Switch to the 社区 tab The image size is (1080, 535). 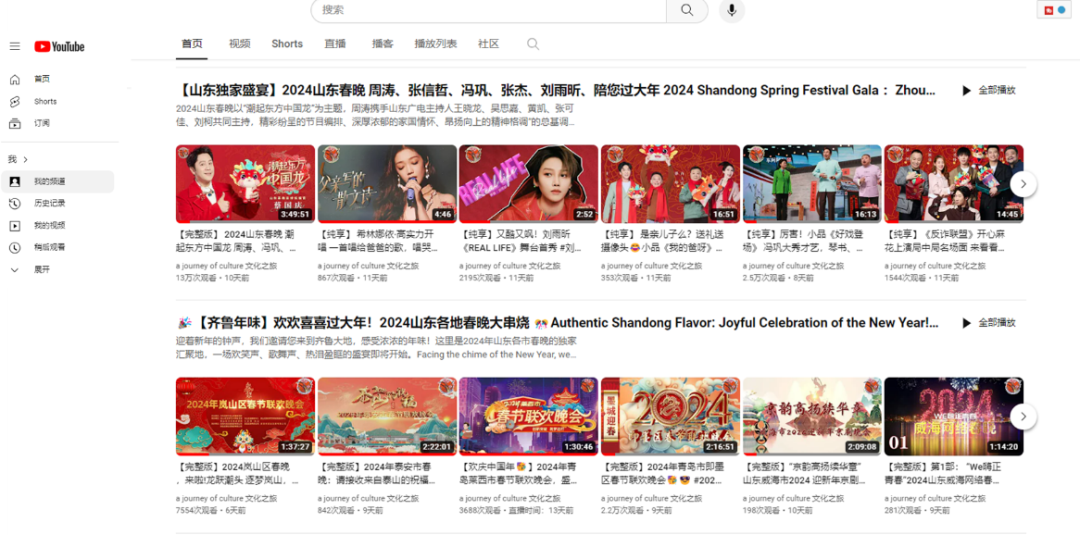488,43
